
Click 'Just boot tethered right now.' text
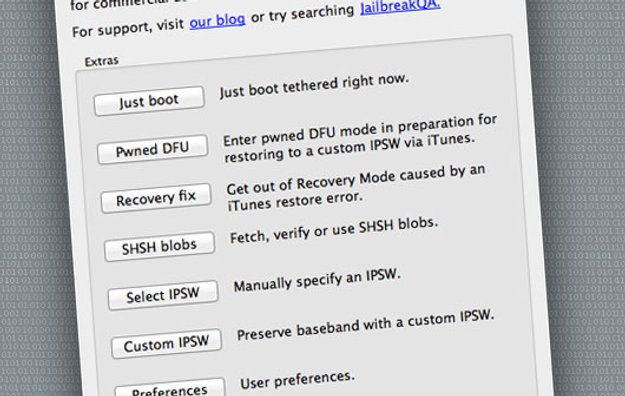(314, 86)
